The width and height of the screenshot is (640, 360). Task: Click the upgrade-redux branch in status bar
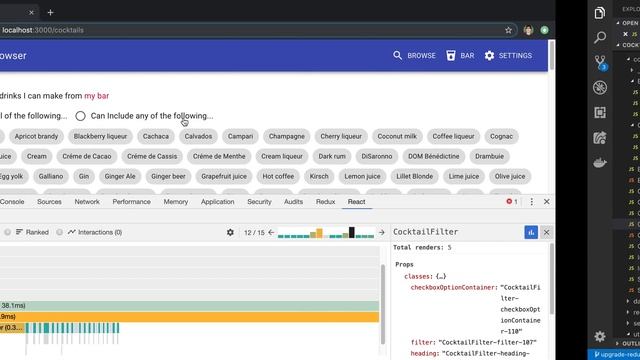click(x=616, y=354)
